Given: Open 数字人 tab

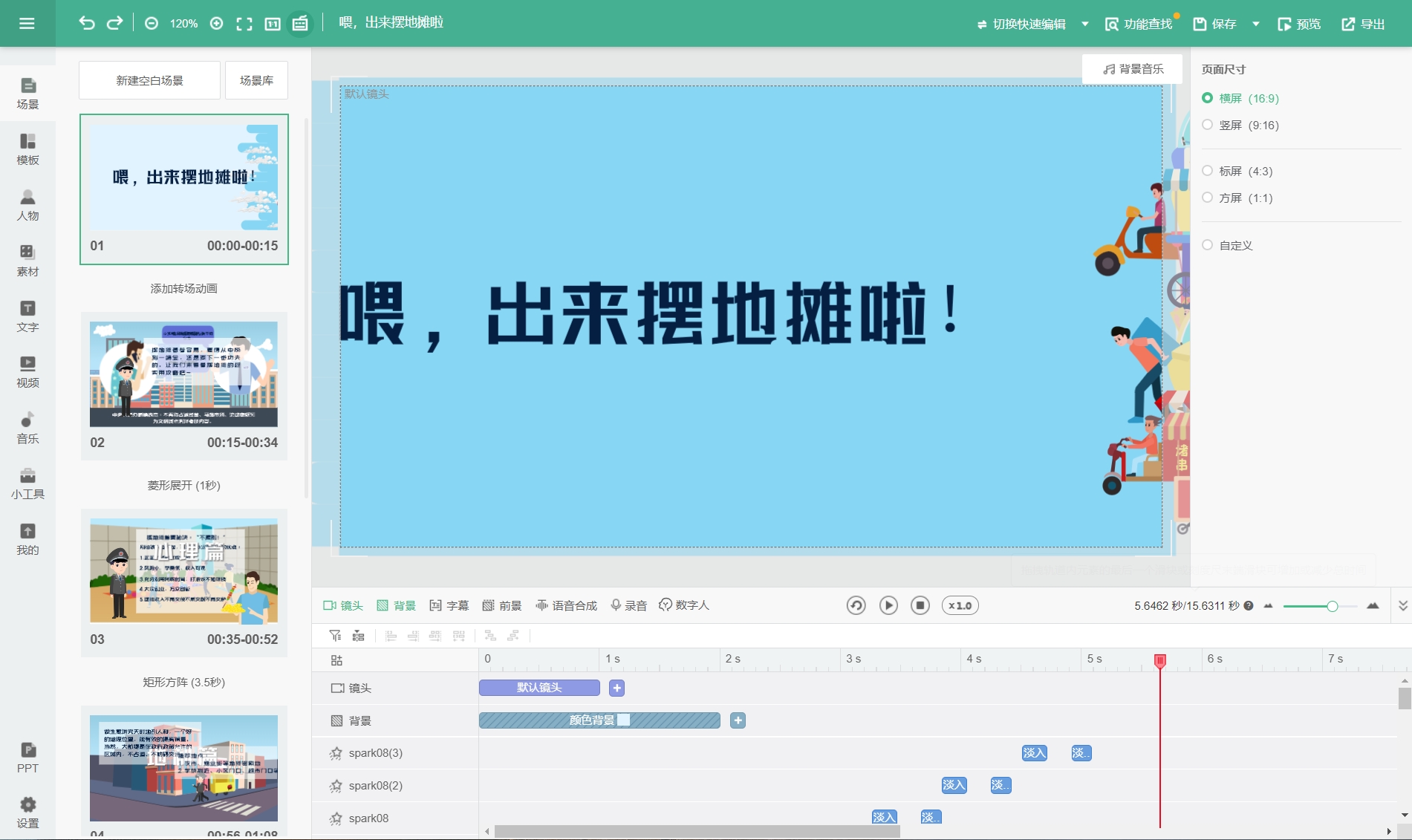Looking at the screenshot, I should click(684, 605).
